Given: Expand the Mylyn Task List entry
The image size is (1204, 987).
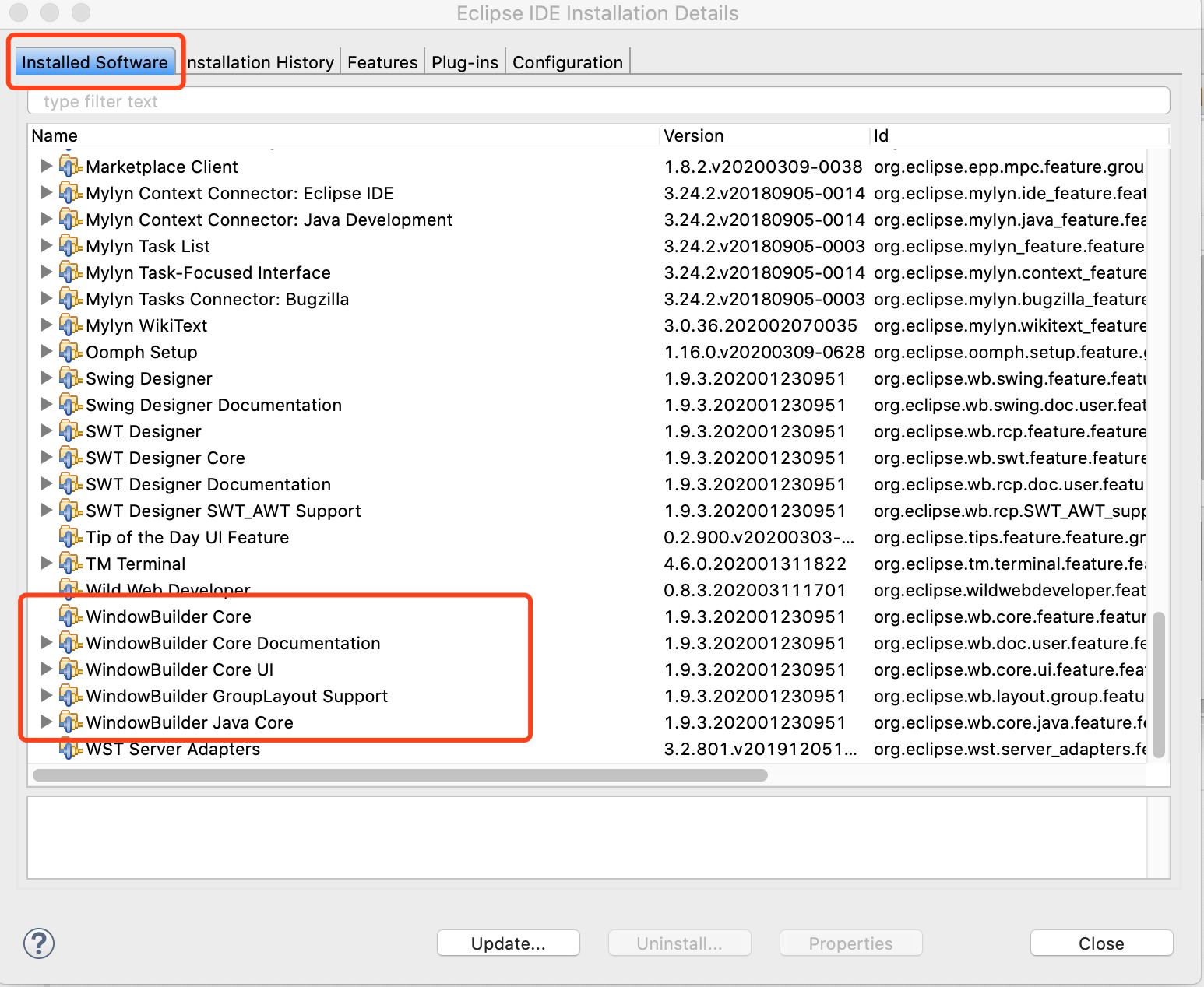Looking at the screenshot, I should 47,246.
